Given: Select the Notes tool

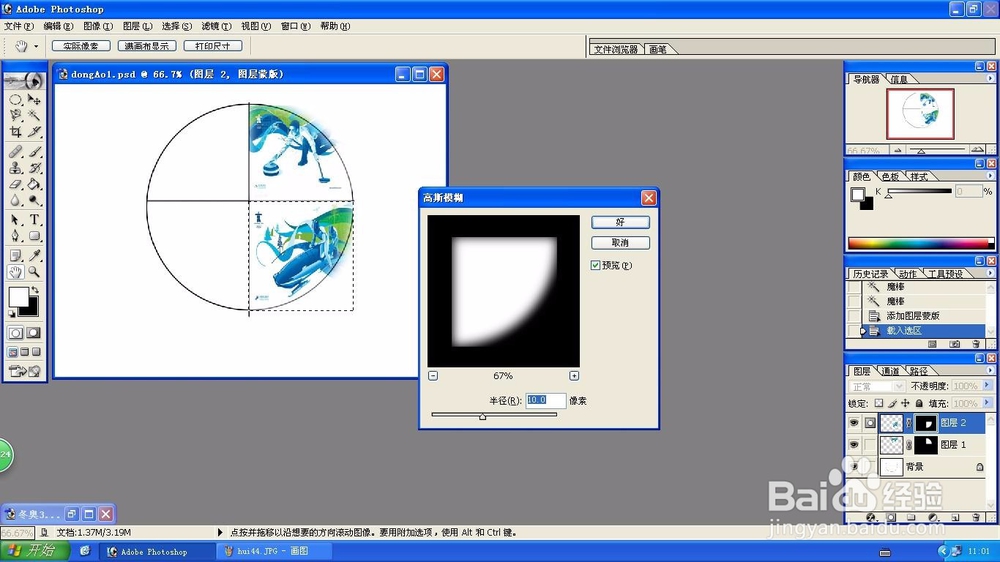Looking at the screenshot, I should (x=15, y=256).
